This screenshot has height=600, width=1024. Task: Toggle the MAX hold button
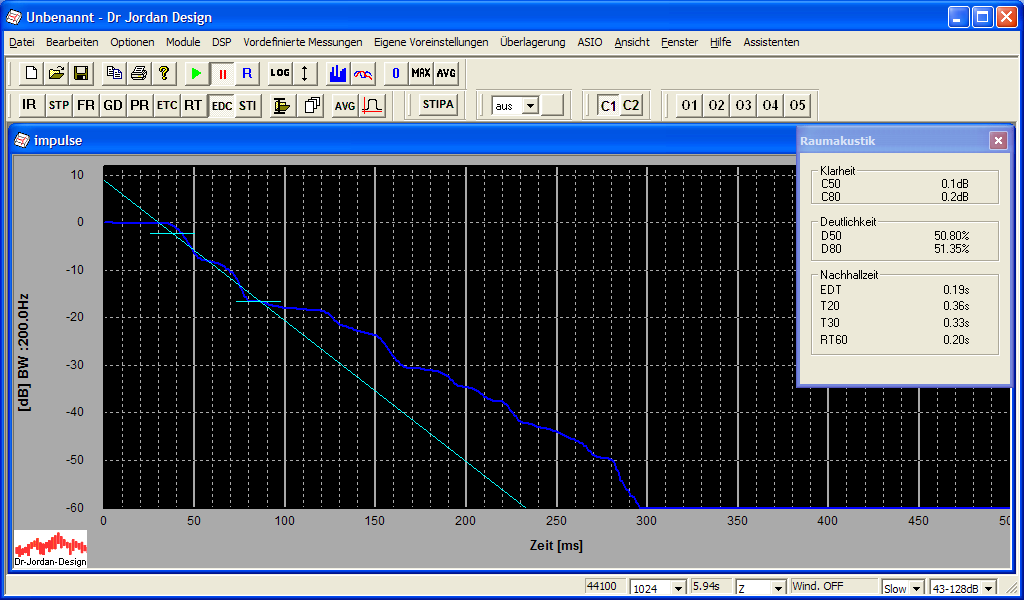coord(421,73)
